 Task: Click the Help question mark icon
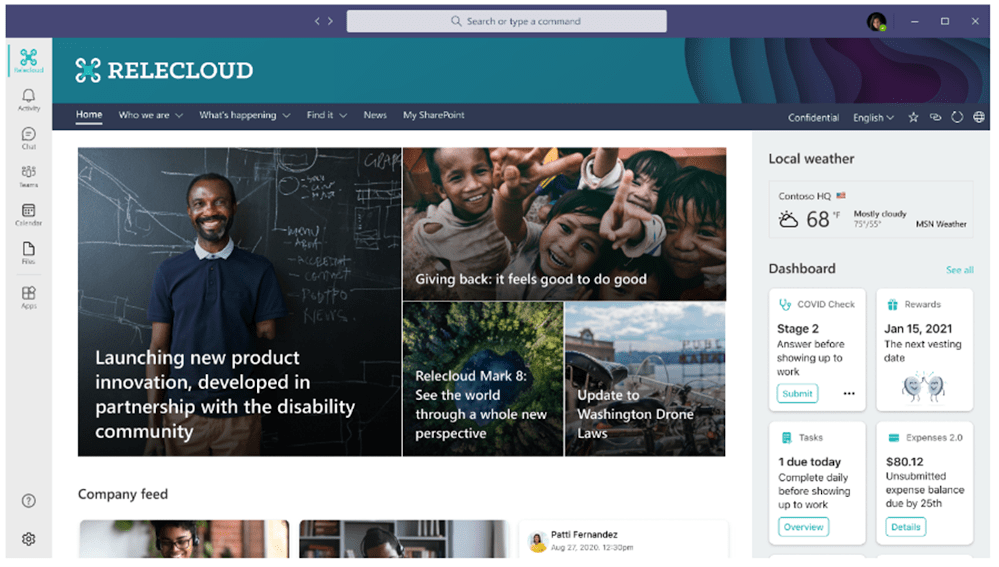pos(28,501)
